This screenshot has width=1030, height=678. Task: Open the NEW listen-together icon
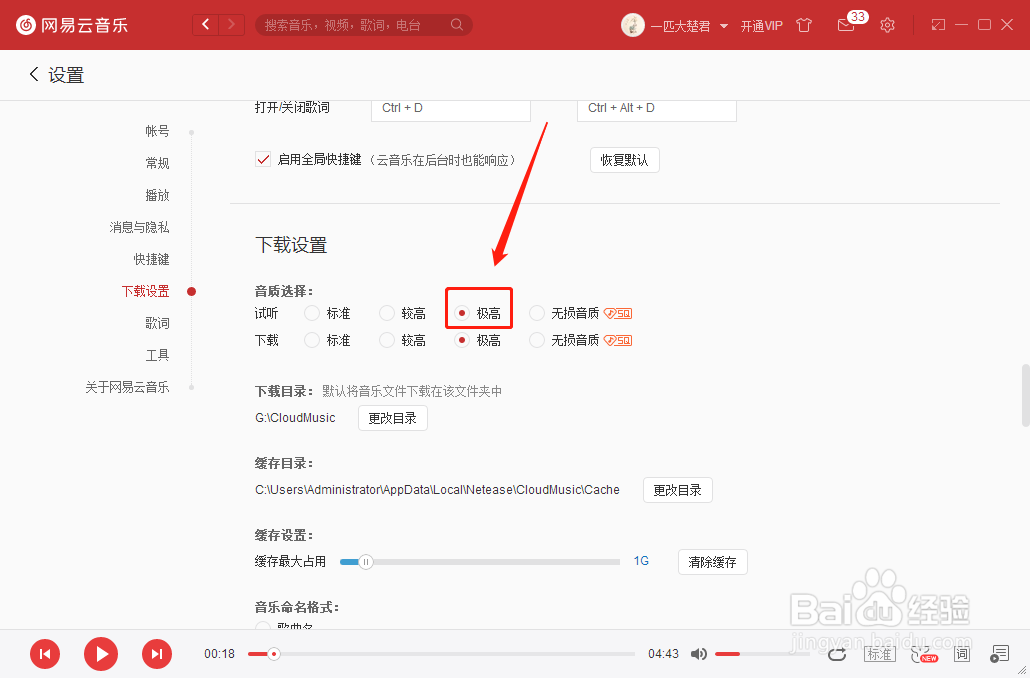click(x=924, y=654)
